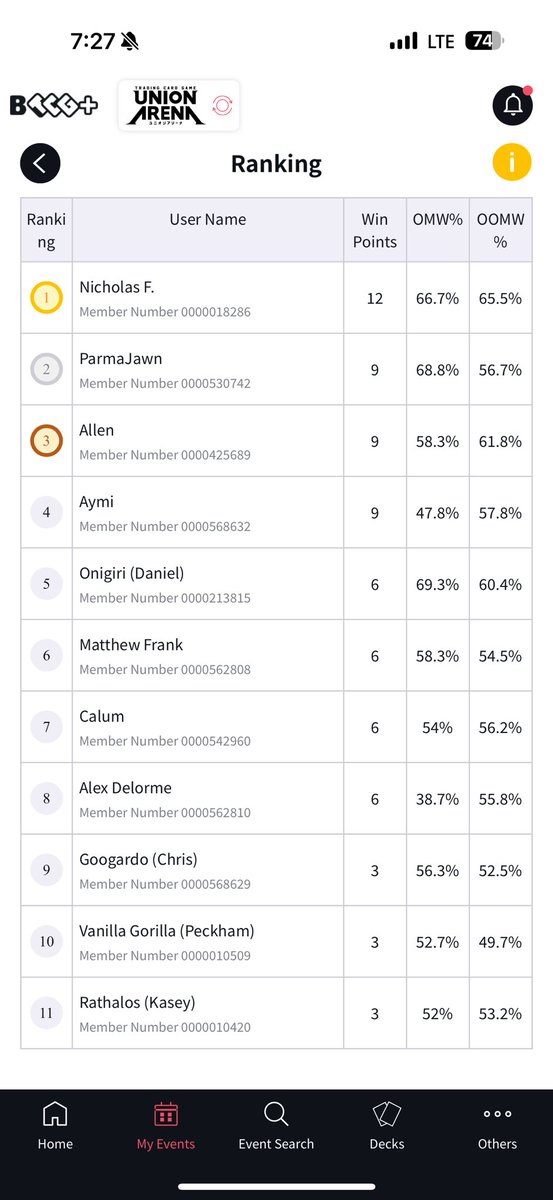
Task: Open the notification bell
Action: click(512, 105)
